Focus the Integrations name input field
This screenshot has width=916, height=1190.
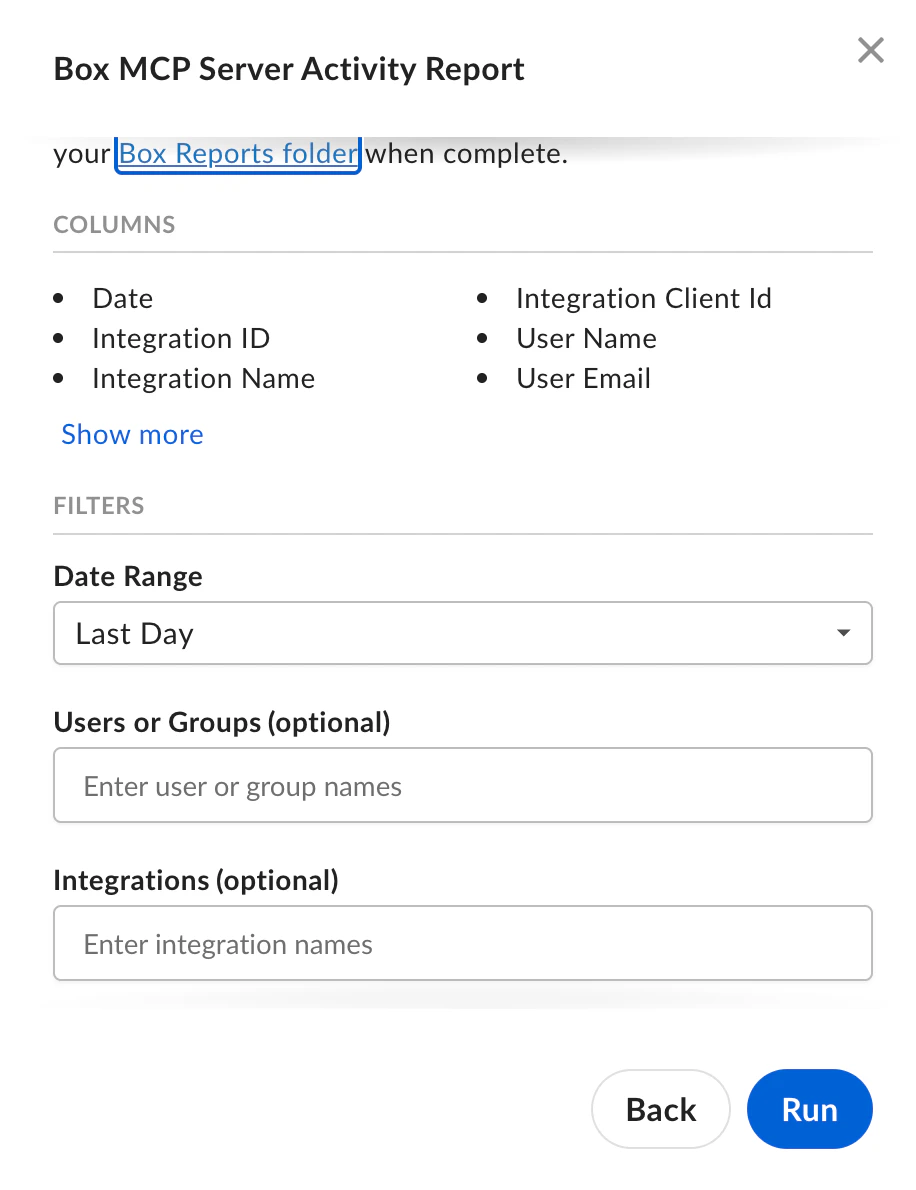click(462, 942)
